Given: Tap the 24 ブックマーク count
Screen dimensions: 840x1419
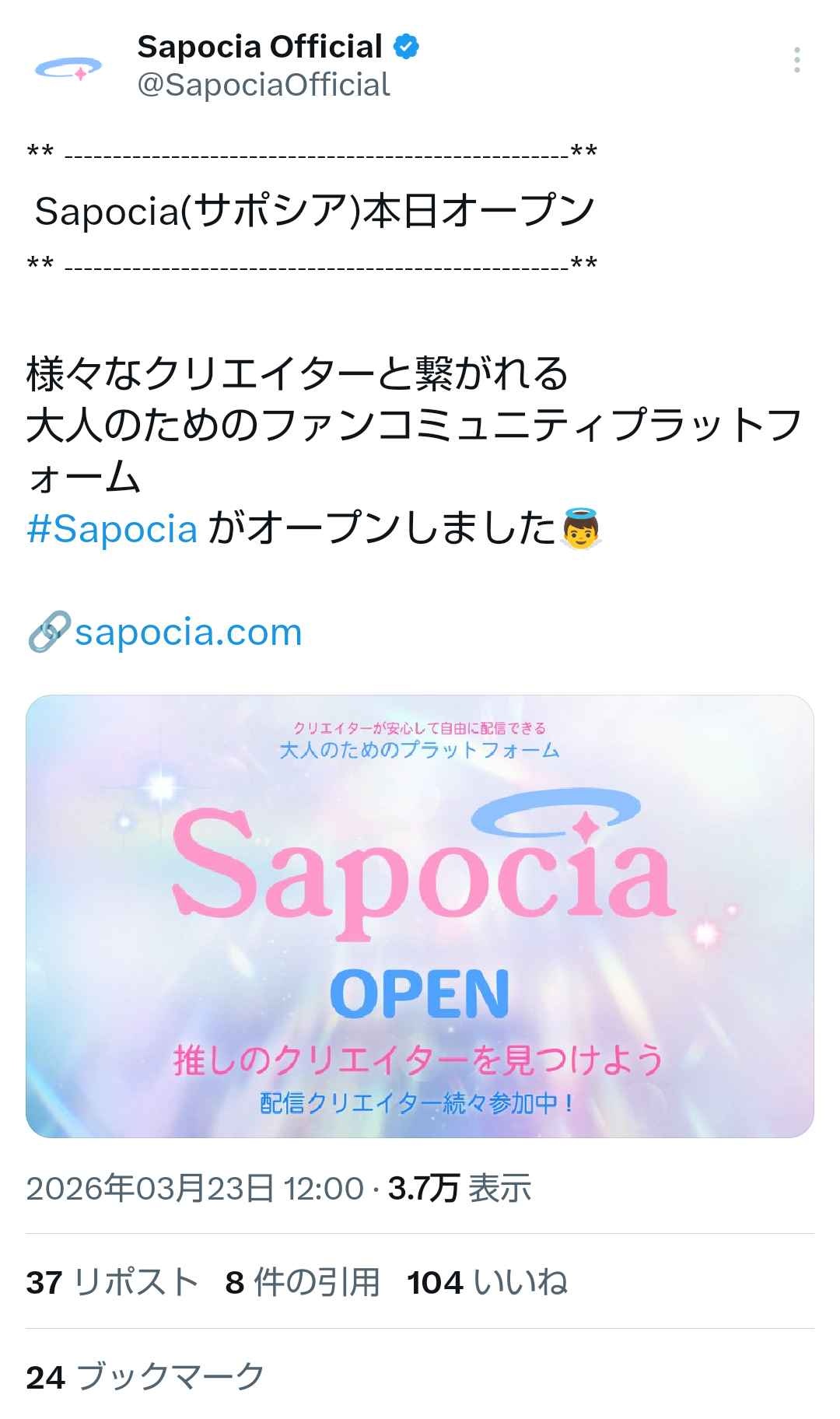Looking at the screenshot, I should click(x=145, y=1377).
